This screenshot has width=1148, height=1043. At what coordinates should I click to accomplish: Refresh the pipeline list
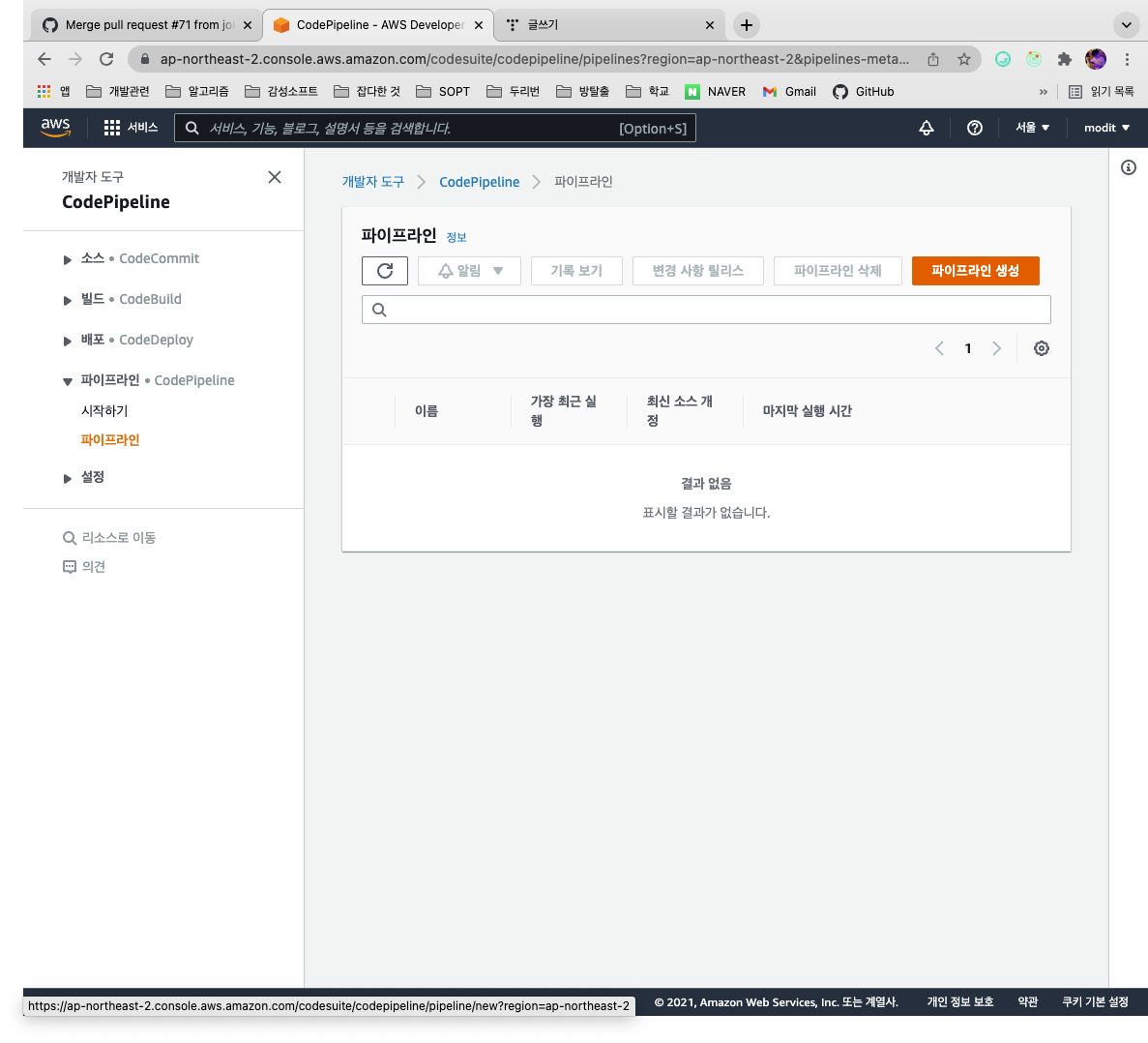(x=384, y=271)
